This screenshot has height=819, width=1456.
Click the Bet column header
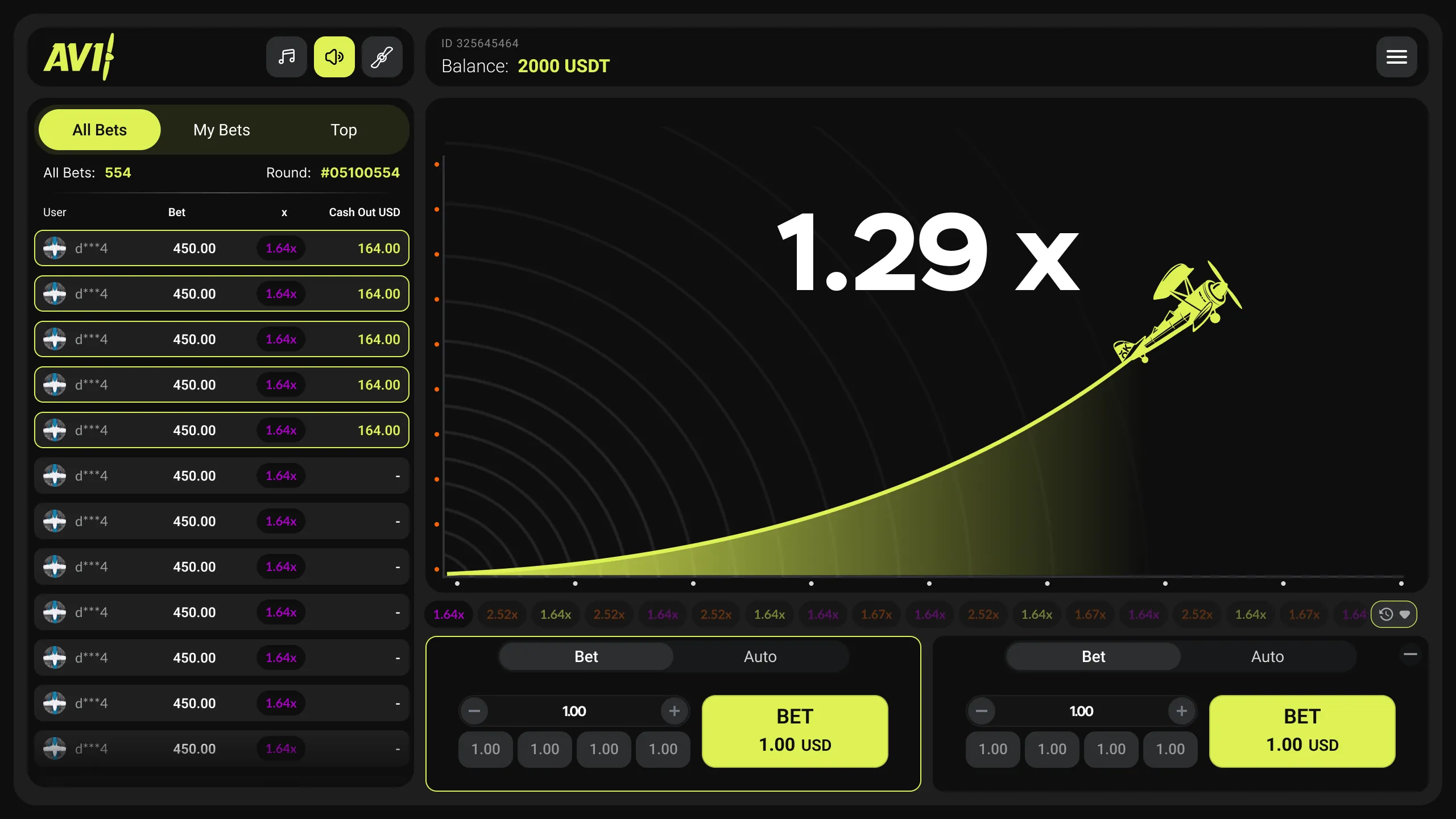click(177, 212)
